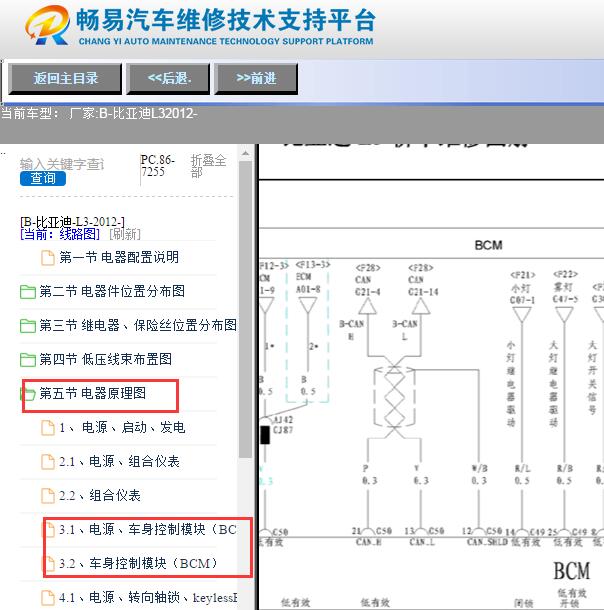Image resolution: width=604 pixels, height=610 pixels.
Task: Click page icon beside 2.1、电源、组合仪表
Action: (x=48, y=462)
